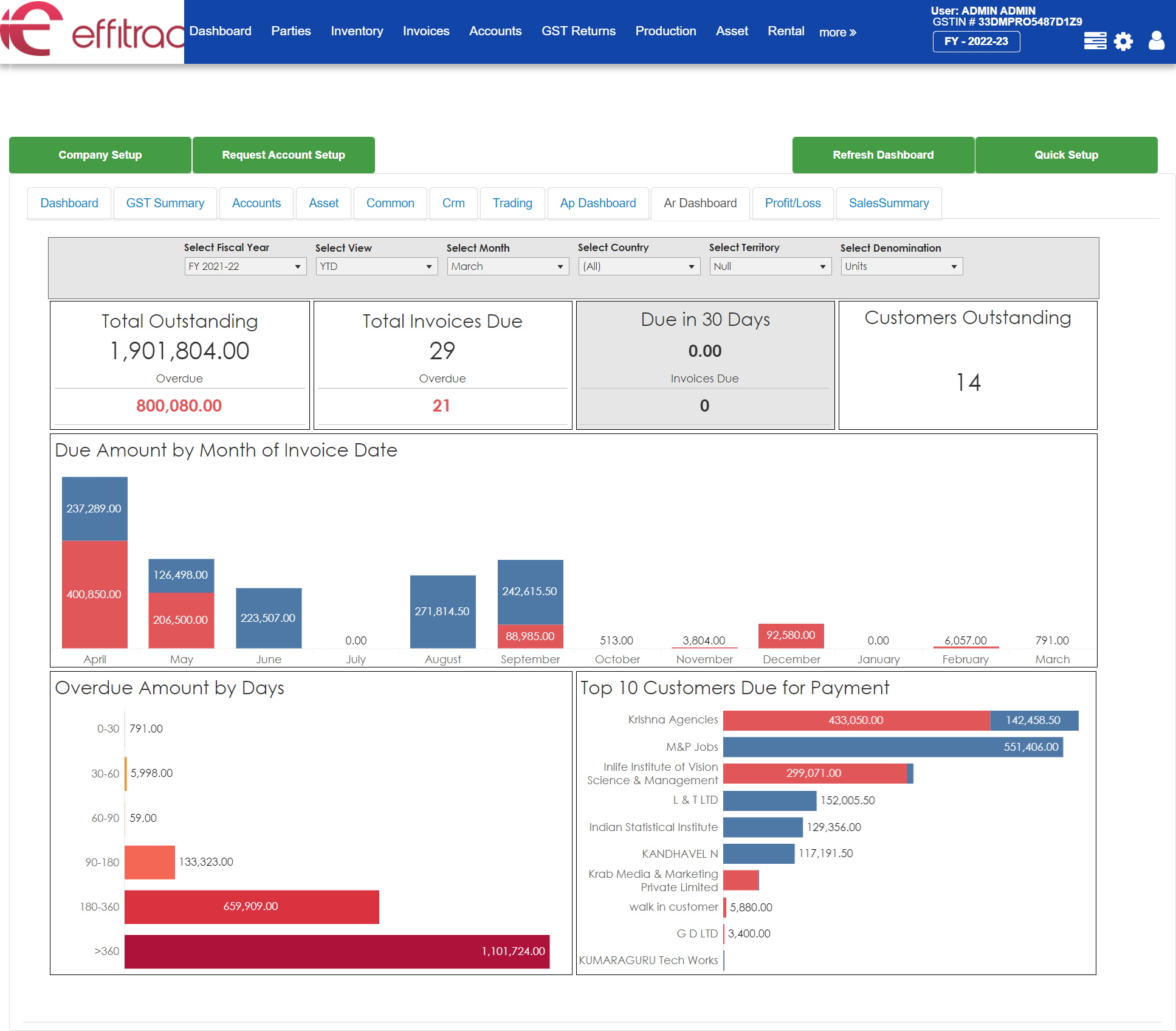
Task: Open the Select Fiscal Year dropdown
Action: pos(245,266)
